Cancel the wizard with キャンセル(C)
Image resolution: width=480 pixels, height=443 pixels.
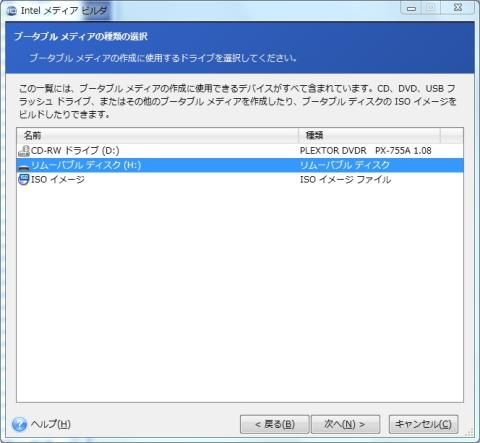(x=423, y=424)
